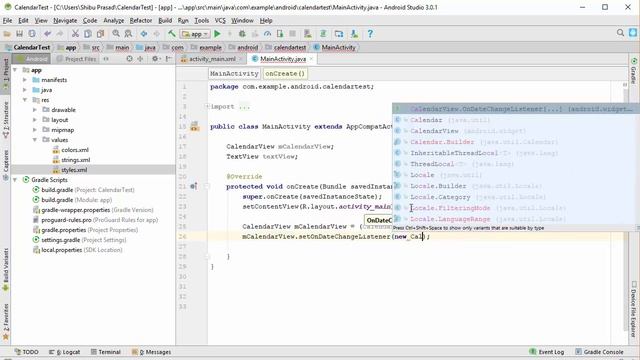The height and width of the screenshot is (360, 640).
Task: Open the Logcat tool window
Action: (64, 352)
